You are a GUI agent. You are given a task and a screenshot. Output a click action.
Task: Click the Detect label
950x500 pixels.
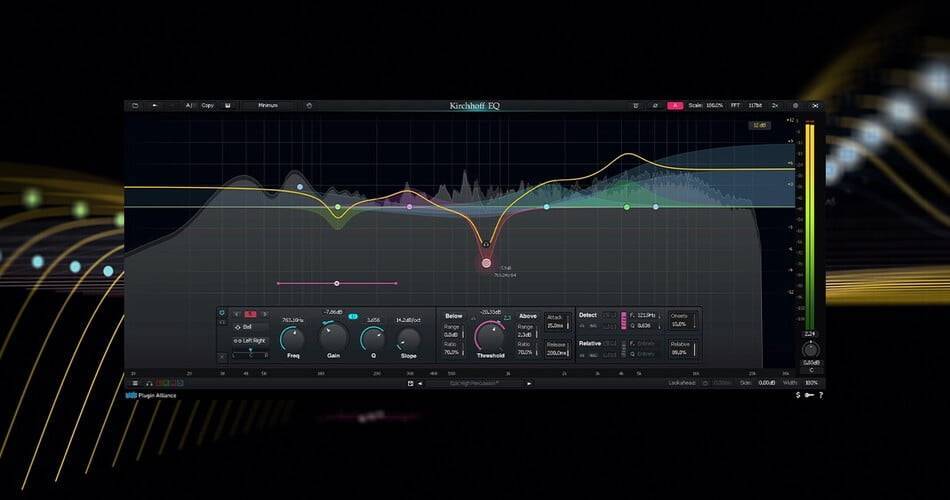tap(588, 315)
